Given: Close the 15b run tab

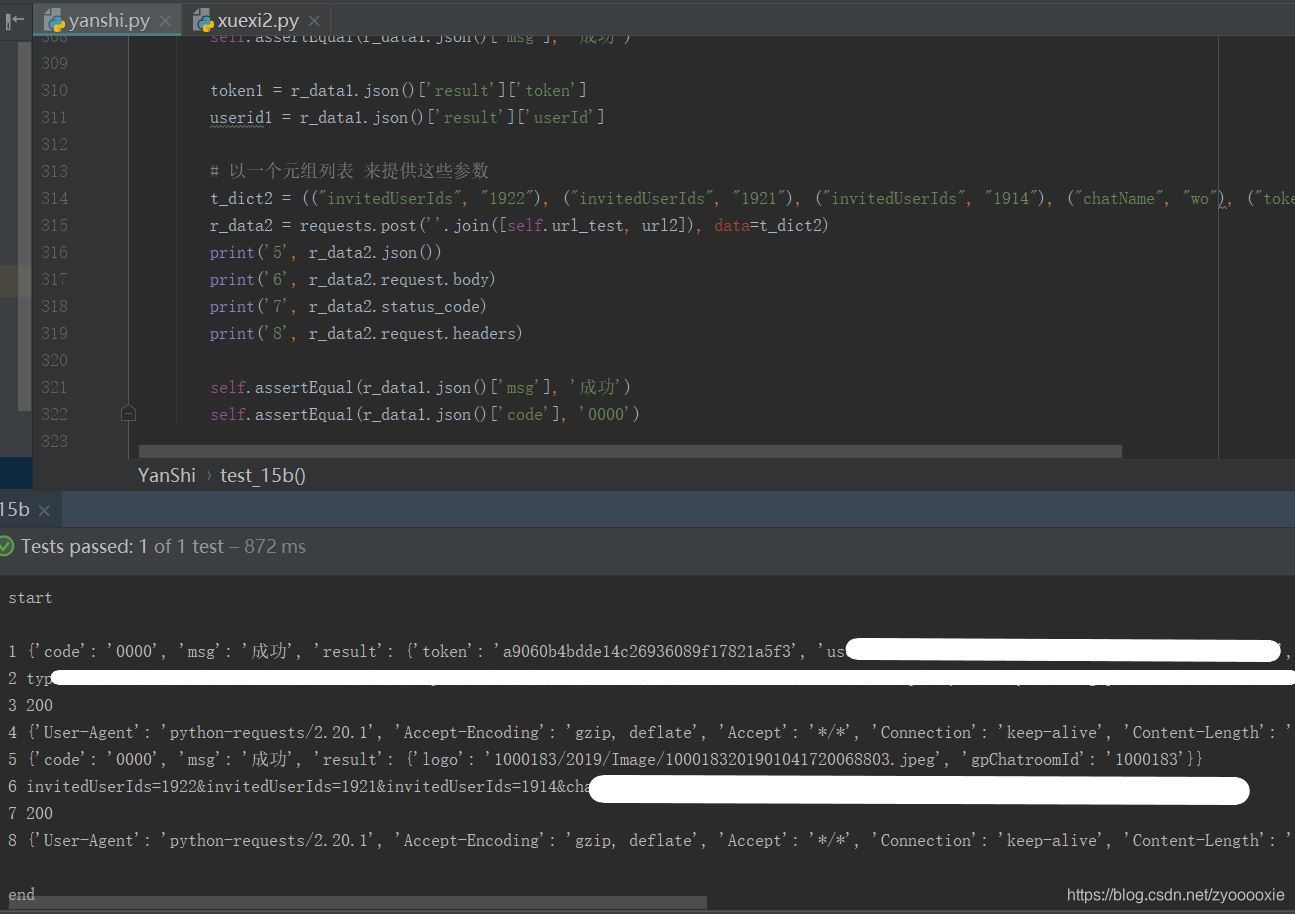Looking at the screenshot, I should click(44, 510).
